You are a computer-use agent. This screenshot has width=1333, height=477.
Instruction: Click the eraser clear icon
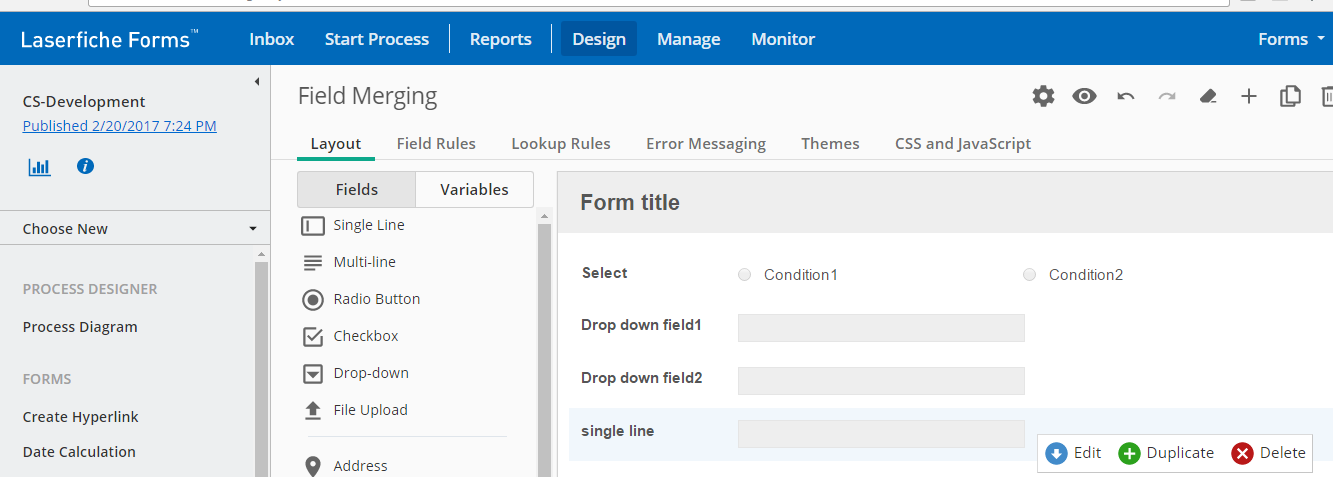tap(1207, 96)
